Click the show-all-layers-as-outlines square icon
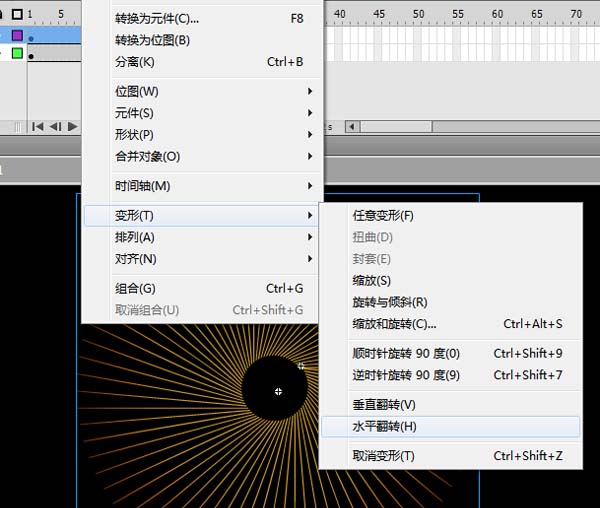 point(17,15)
